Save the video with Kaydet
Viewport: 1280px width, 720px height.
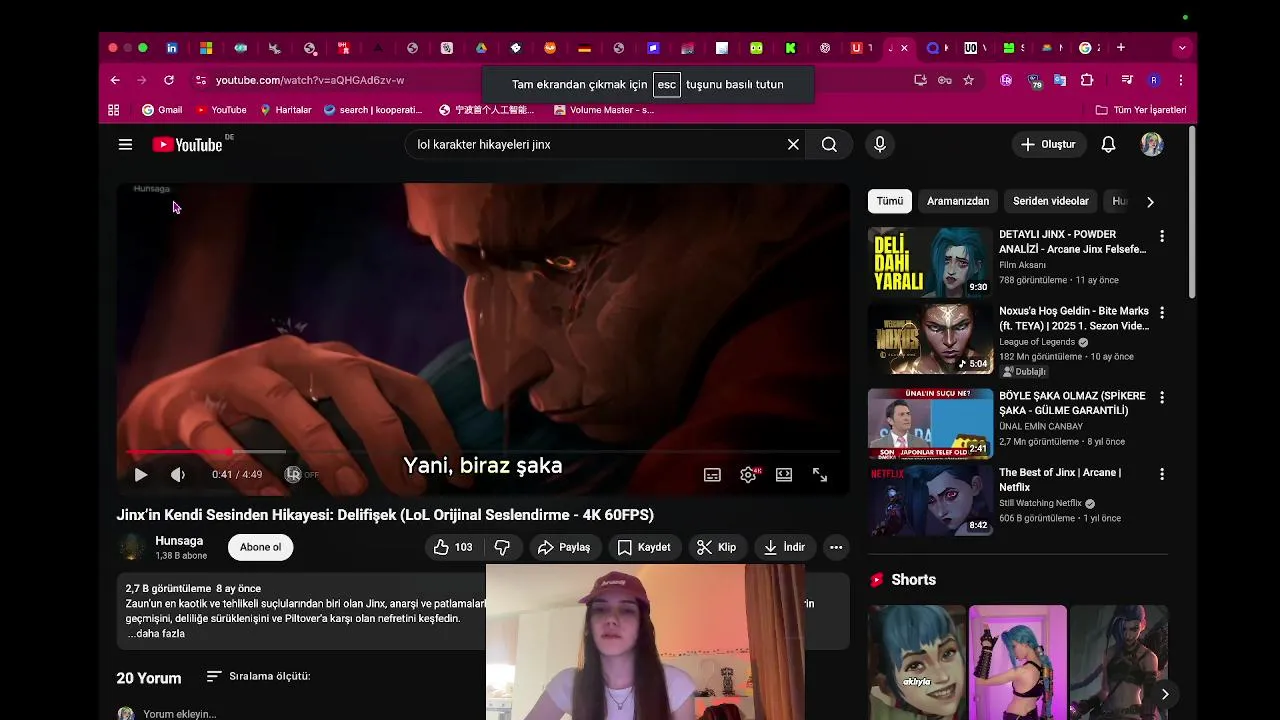(x=644, y=547)
